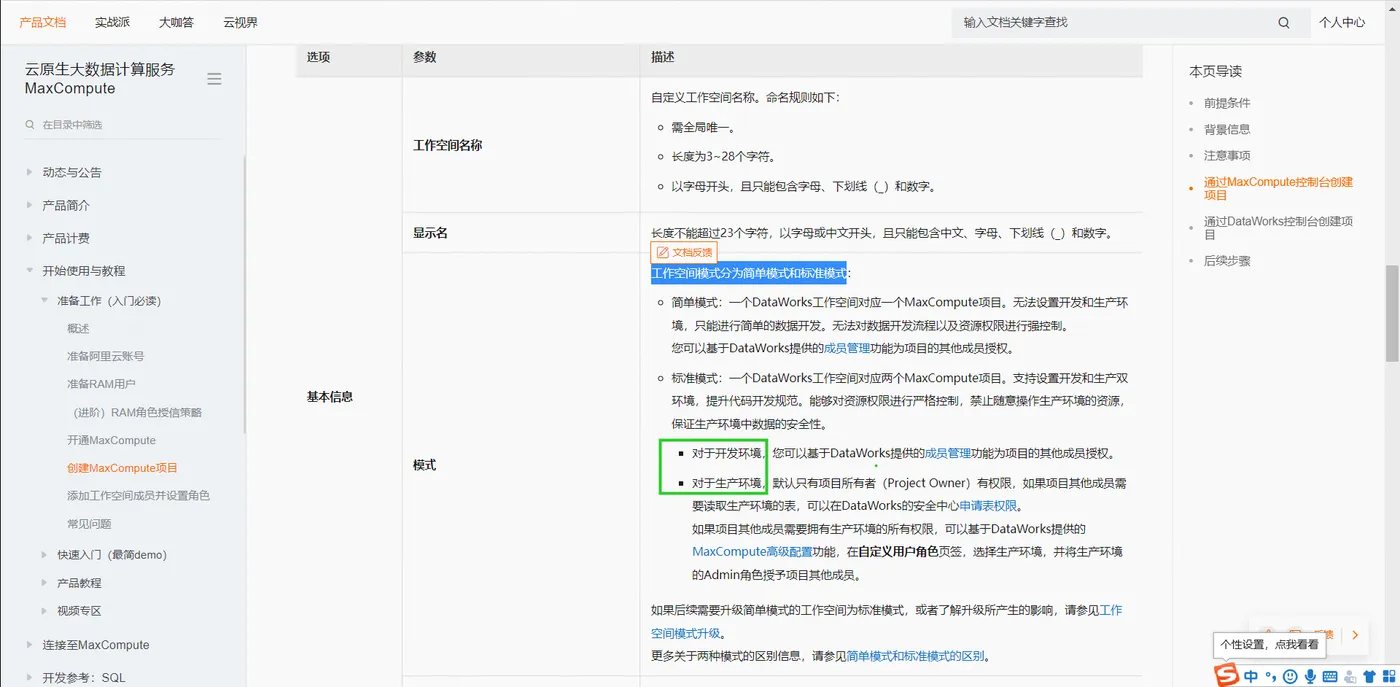The width and height of the screenshot is (1400, 687).
Task: Activate voice input microphone icon
Action: pyautogui.click(x=1309, y=676)
